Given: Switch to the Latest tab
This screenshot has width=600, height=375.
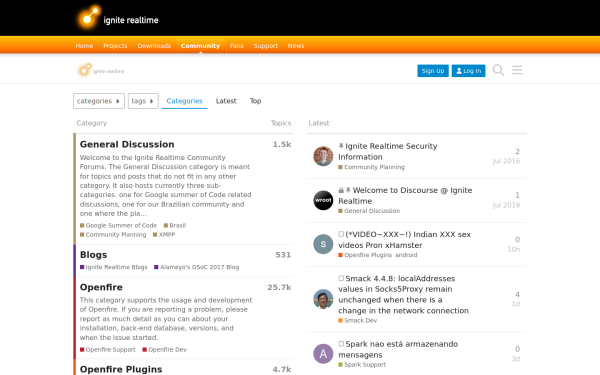Looking at the screenshot, I should [226, 101].
